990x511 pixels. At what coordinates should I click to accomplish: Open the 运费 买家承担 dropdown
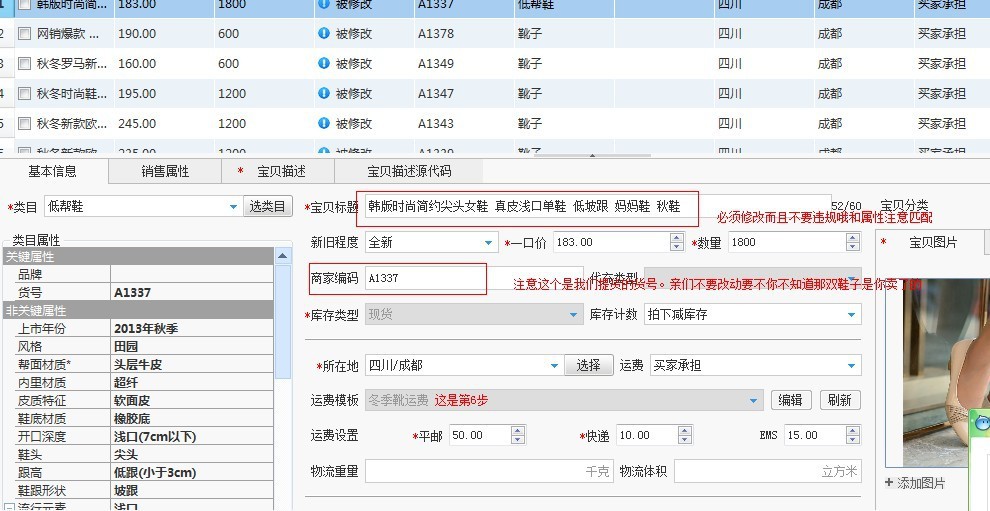click(852, 366)
